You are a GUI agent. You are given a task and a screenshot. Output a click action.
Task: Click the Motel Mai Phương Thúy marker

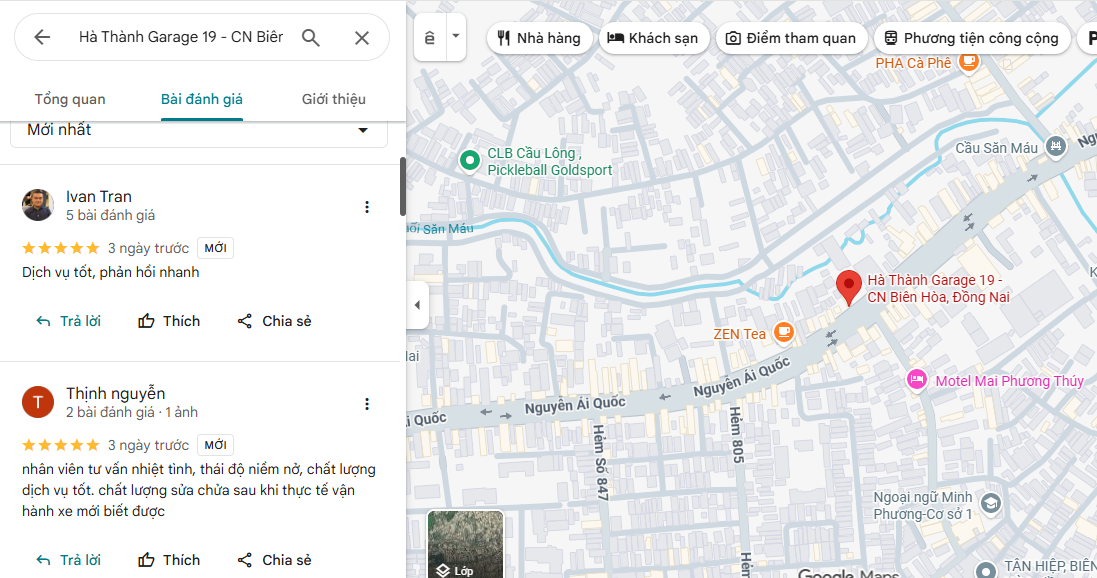[x=916, y=379]
